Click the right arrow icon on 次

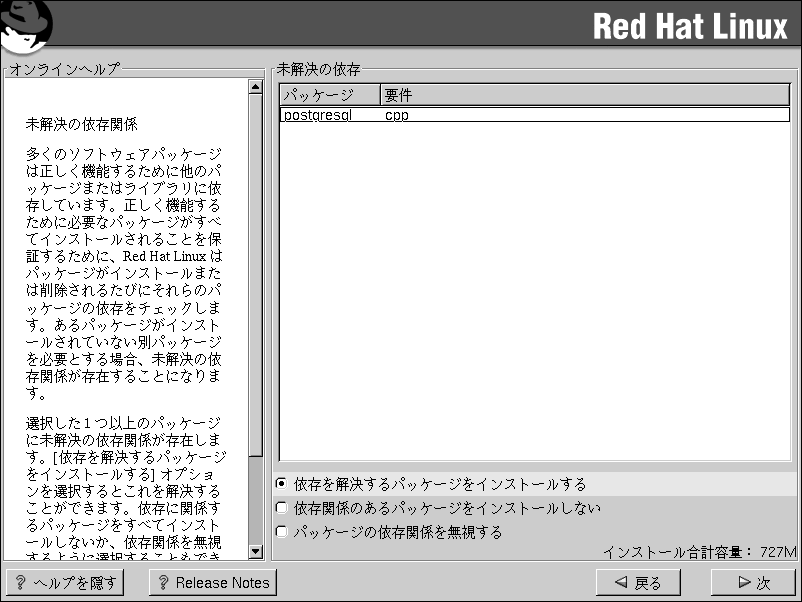coord(743,583)
